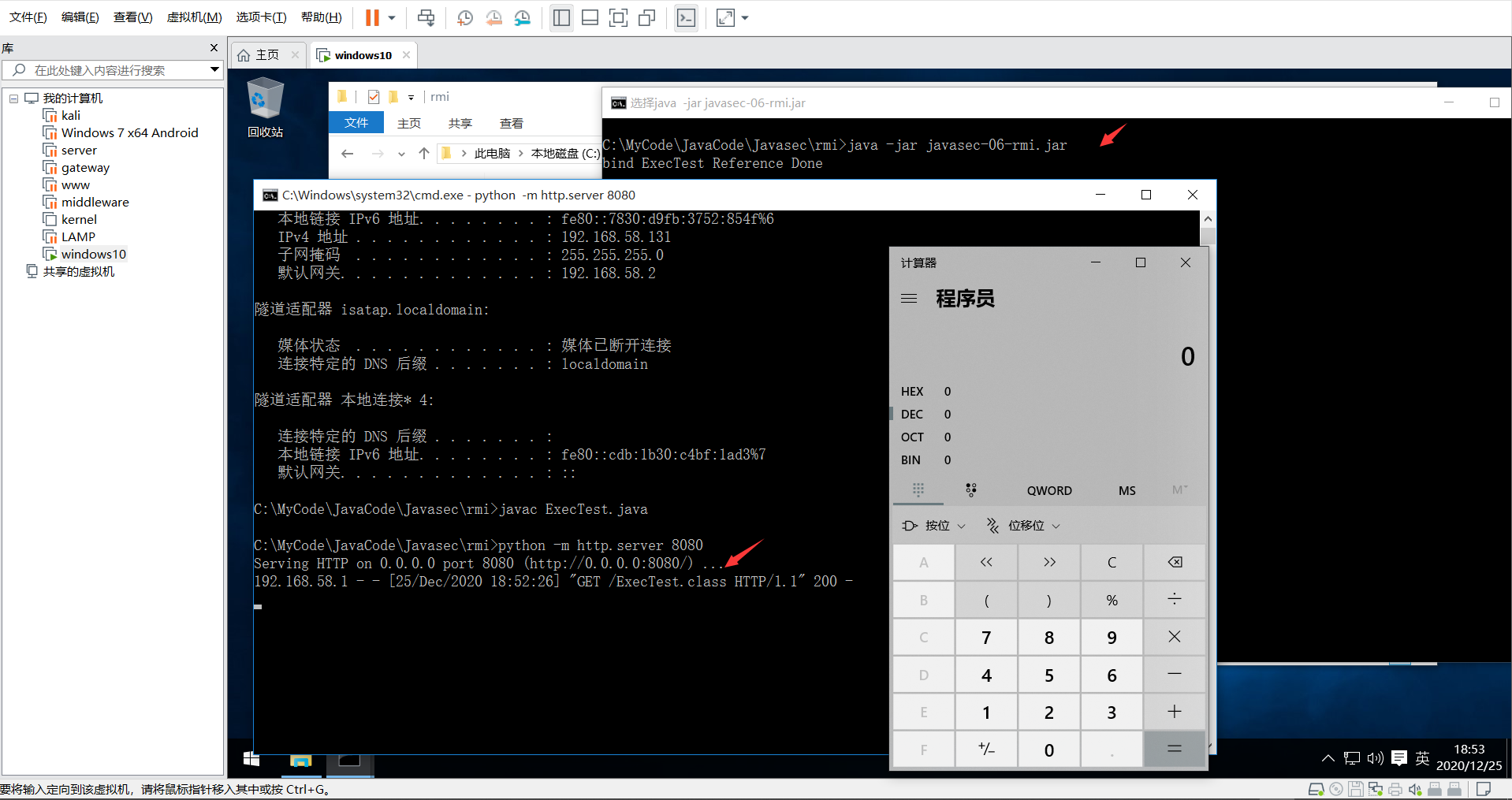The image size is (1512, 800).
Task: Open the 查看 ribbon tab in Explorer
Action: click(512, 123)
